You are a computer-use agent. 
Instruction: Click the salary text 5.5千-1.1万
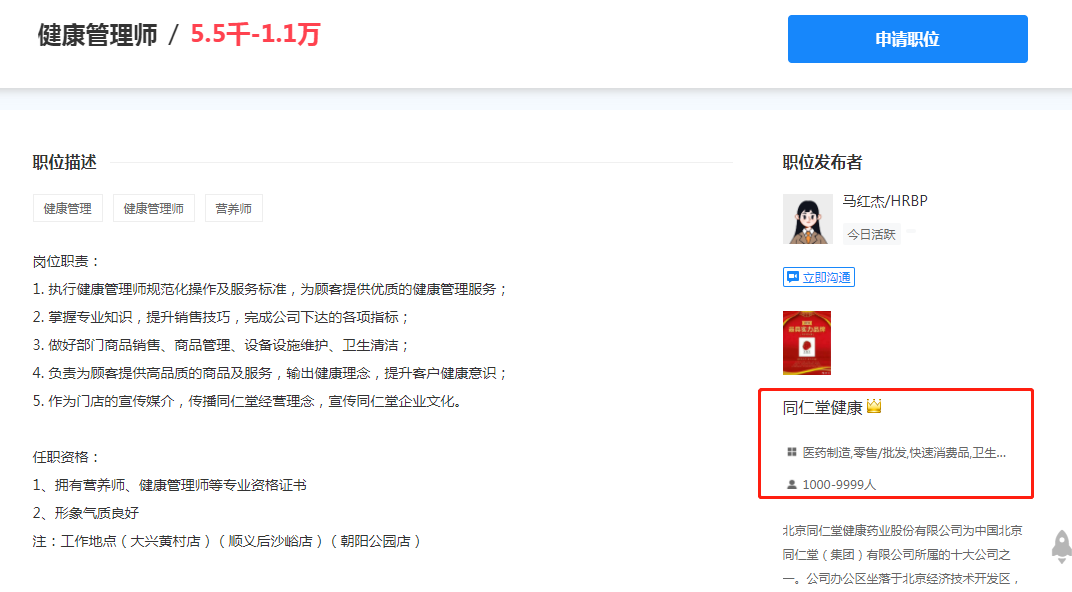click(255, 34)
